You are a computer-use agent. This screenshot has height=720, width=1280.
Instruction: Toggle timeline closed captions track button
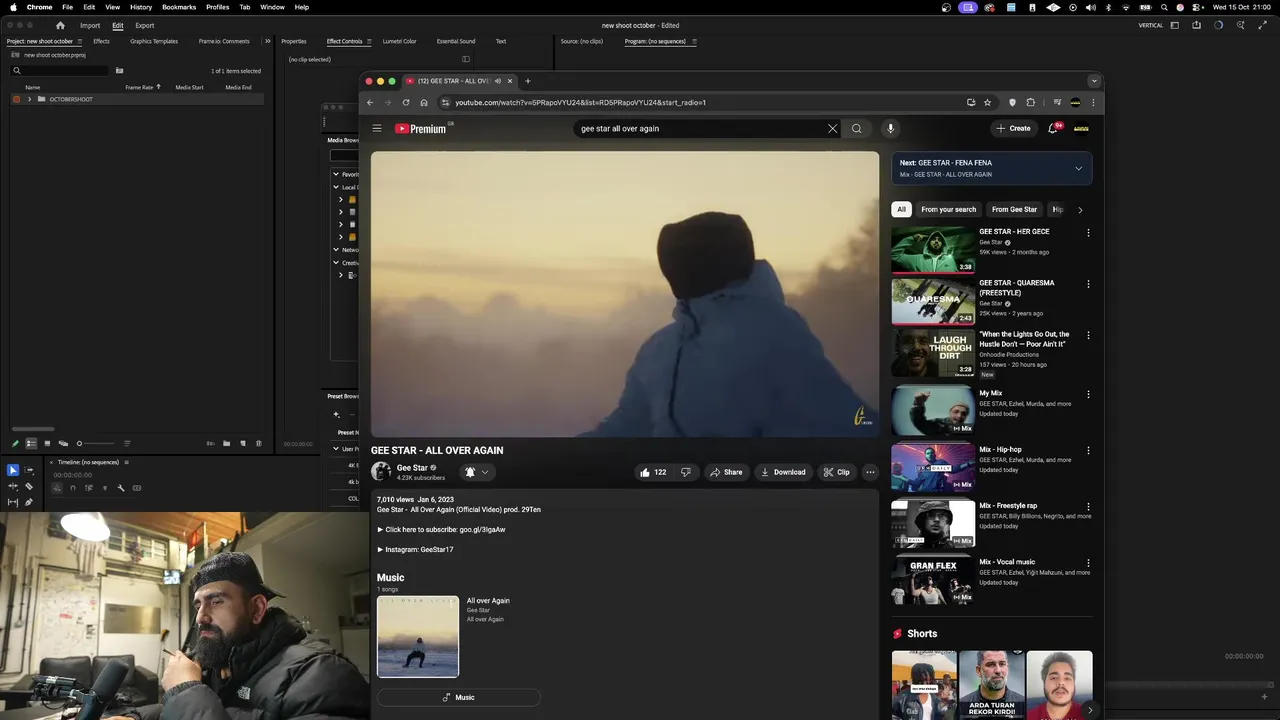[x=137, y=488]
